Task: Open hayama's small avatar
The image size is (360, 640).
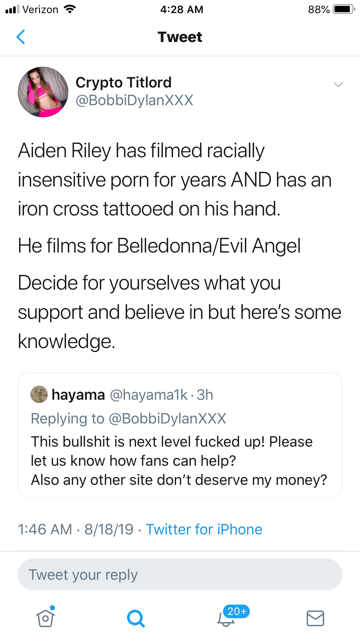Action: (39, 394)
